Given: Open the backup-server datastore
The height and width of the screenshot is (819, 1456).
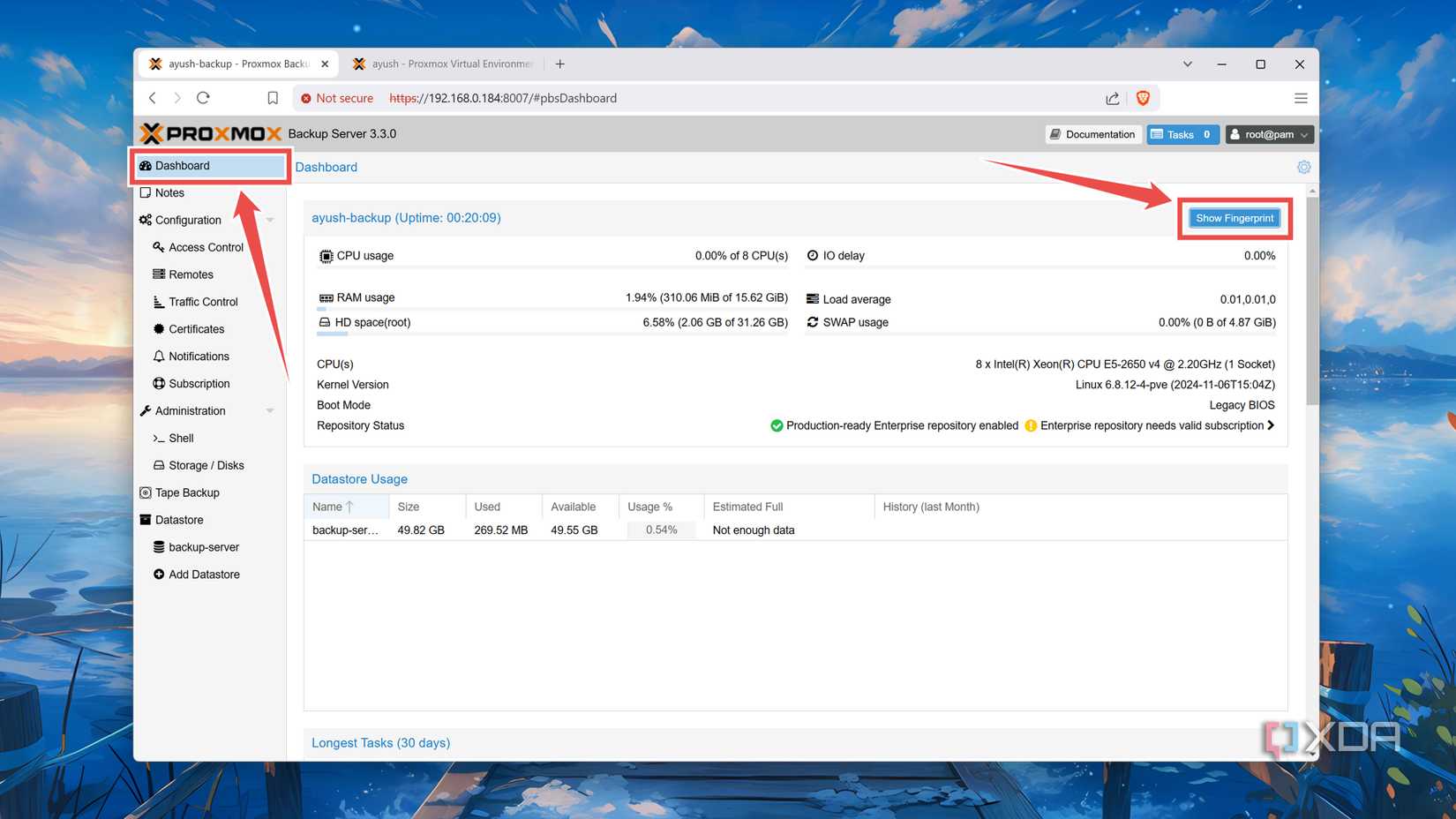Looking at the screenshot, I should [x=203, y=547].
